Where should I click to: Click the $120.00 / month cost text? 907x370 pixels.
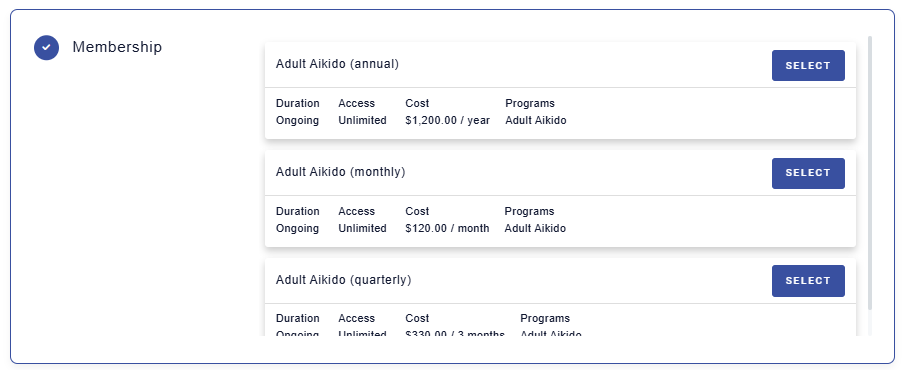[x=447, y=228]
